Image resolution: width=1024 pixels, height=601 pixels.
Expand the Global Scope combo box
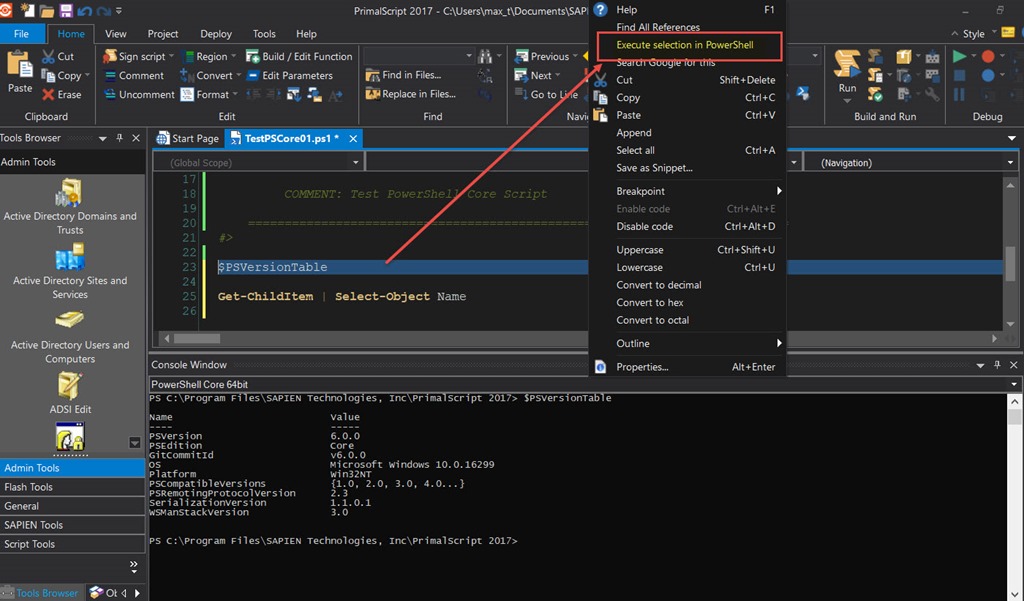click(x=355, y=163)
